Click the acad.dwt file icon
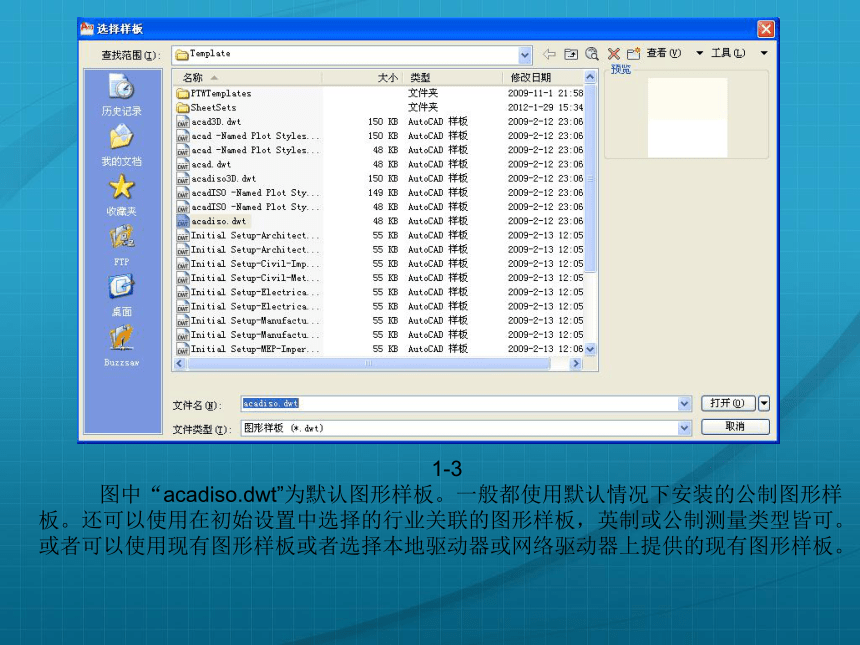This screenshot has height=645, width=860. click(x=183, y=165)
